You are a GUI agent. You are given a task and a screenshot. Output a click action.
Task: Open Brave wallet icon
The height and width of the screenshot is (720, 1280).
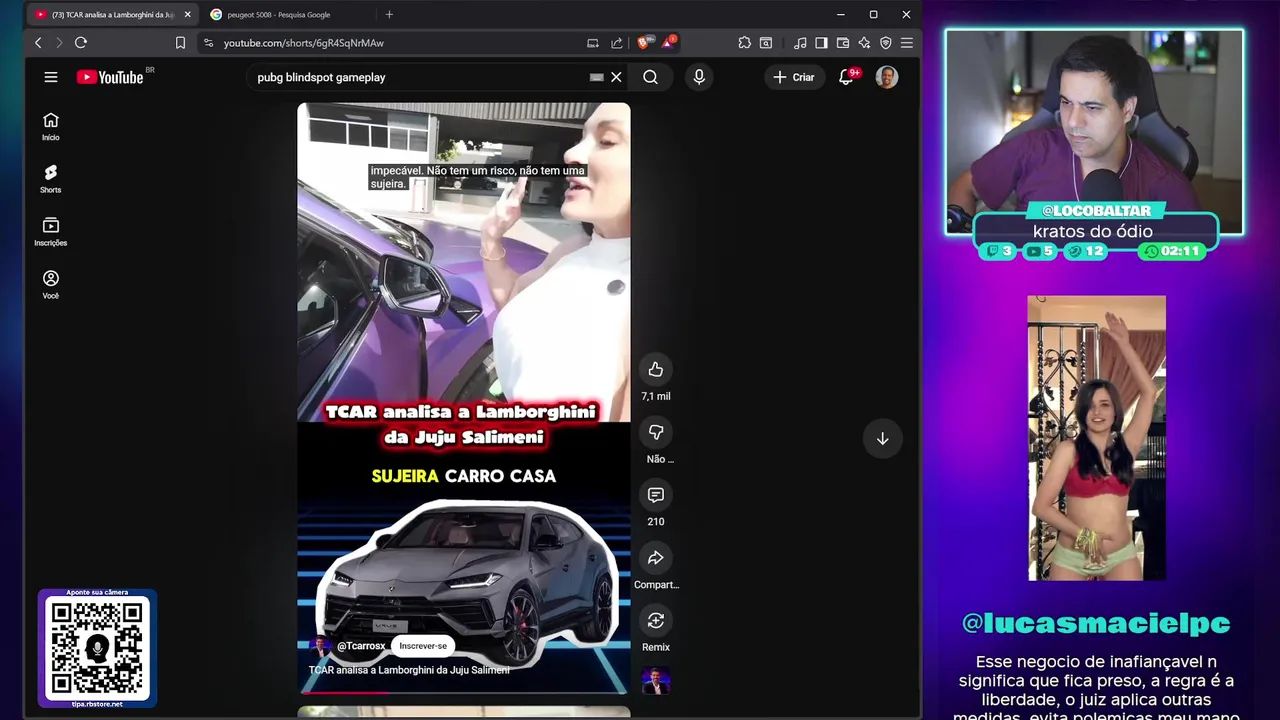(843, 43)
